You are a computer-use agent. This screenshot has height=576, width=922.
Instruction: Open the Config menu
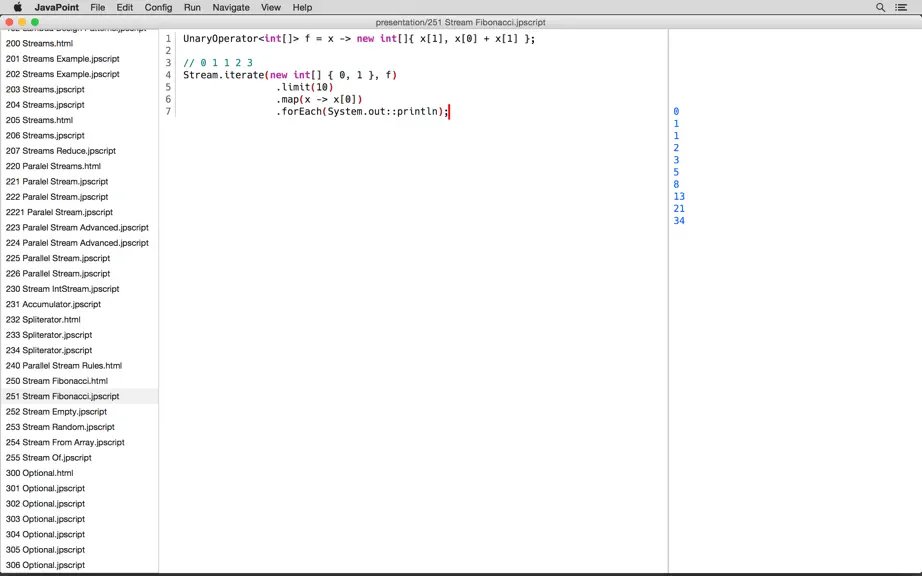(158, 7)
